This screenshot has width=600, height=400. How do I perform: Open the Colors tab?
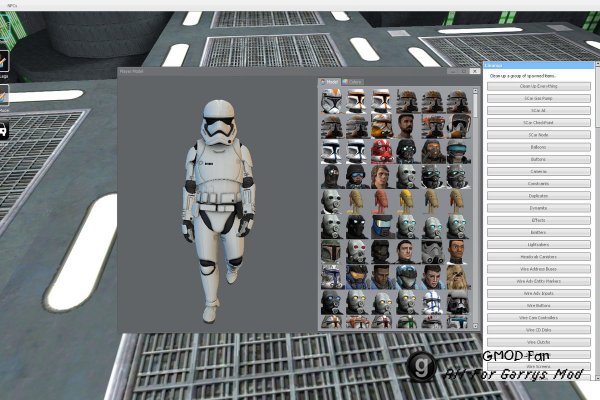tap(352, 82)
